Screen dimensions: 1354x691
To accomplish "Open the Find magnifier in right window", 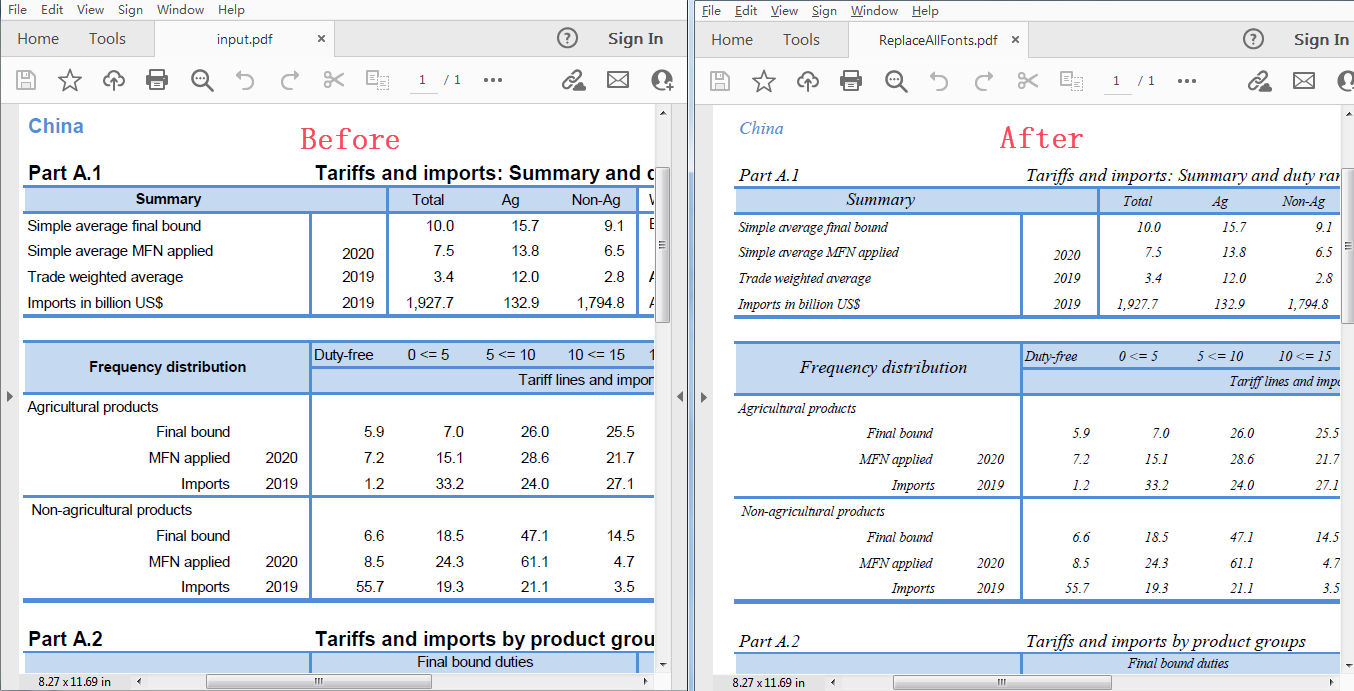I will (896, 81).
